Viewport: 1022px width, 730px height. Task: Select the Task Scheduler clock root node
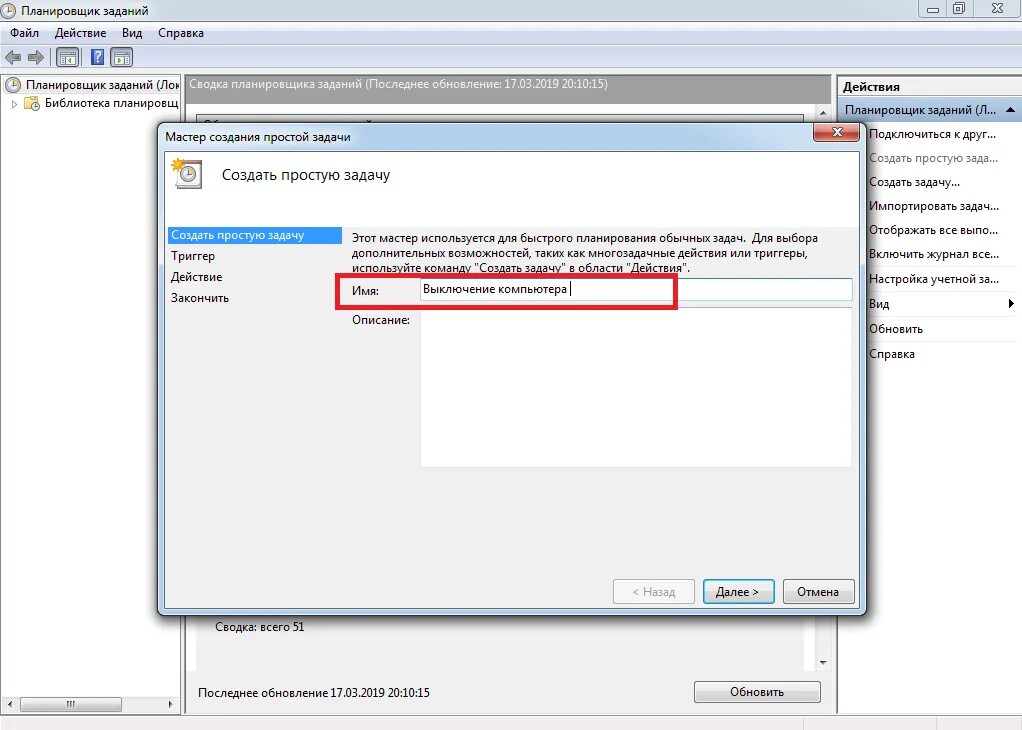tap(13, 85)
